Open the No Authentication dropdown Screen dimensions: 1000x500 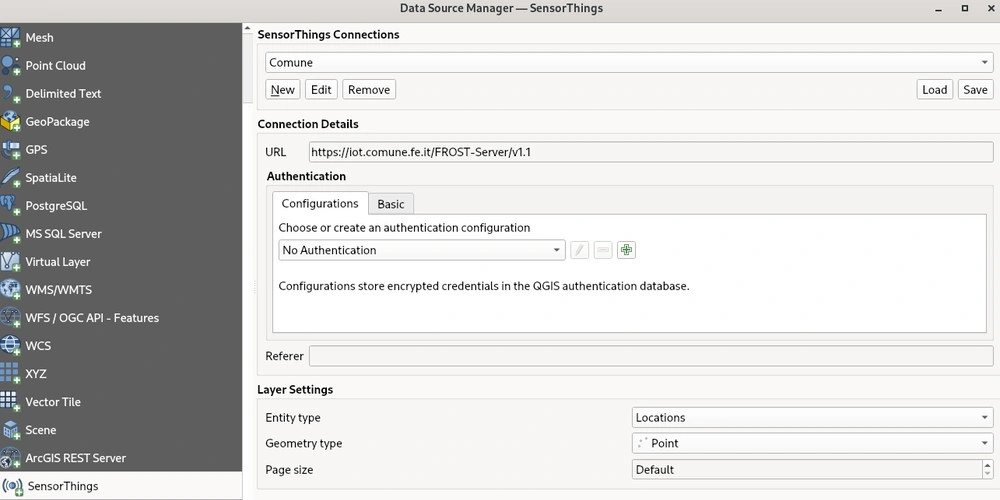pyautogui.click(x=421, y=250)
